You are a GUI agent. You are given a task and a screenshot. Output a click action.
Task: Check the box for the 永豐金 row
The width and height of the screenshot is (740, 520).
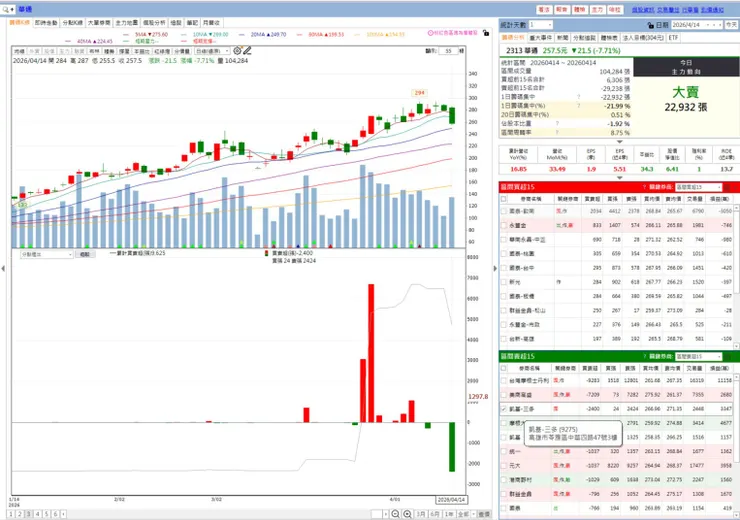pyautogui.click(x=504, y=226)
